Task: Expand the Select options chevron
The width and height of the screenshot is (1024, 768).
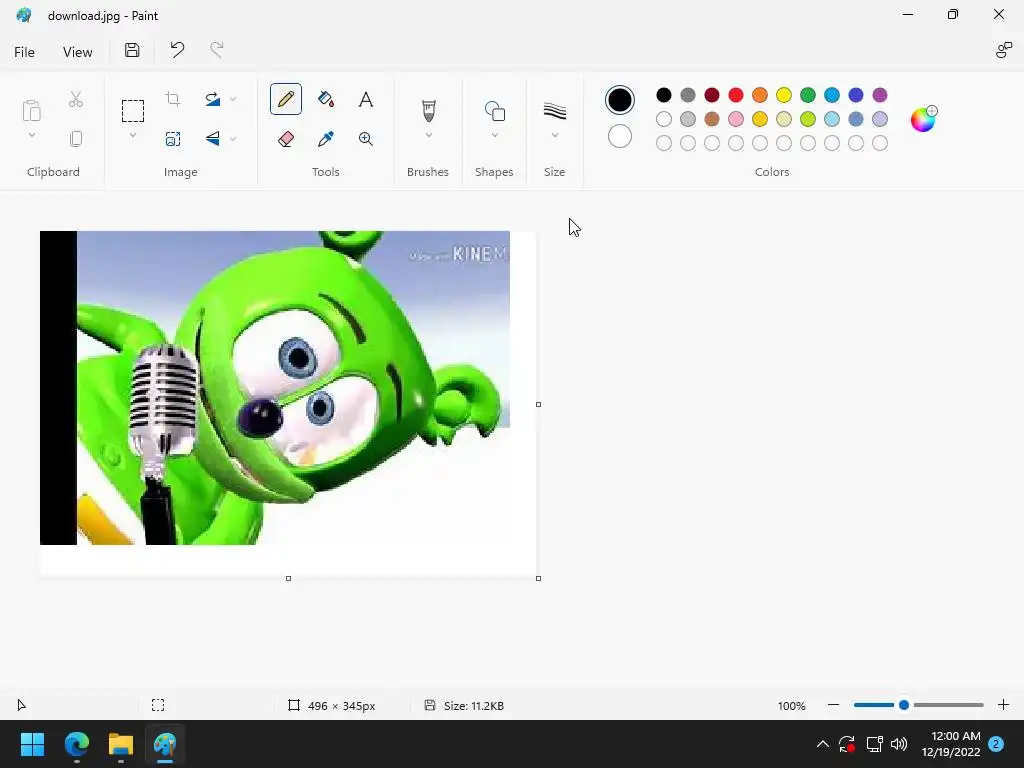Action: tap(133, 135)
